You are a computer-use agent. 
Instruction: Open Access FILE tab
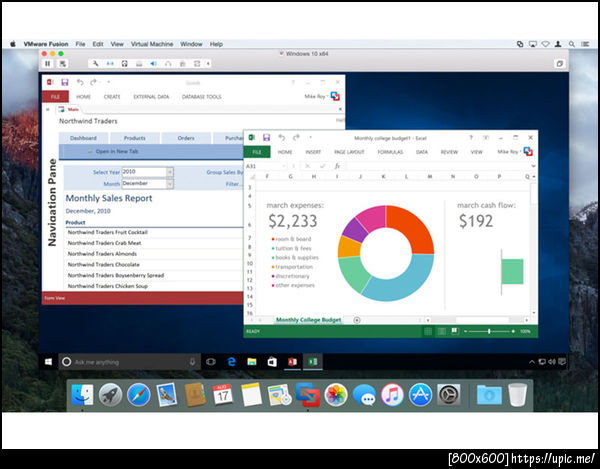click(55, 97)
